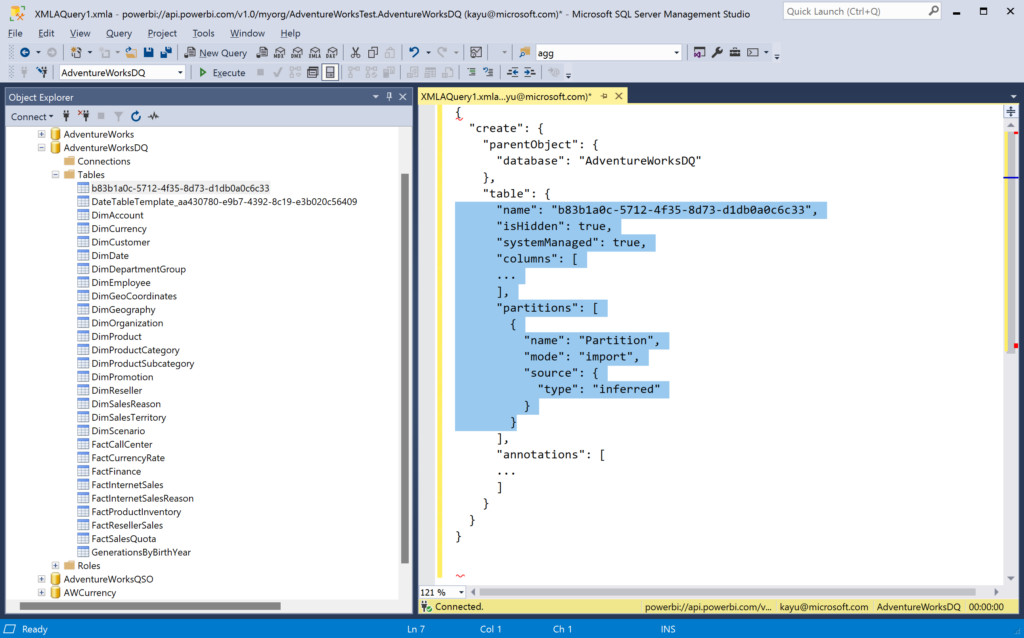The image size is (1024, 638).
Task: Expand the AdventureWorks database node
Action: pos(42,134)
